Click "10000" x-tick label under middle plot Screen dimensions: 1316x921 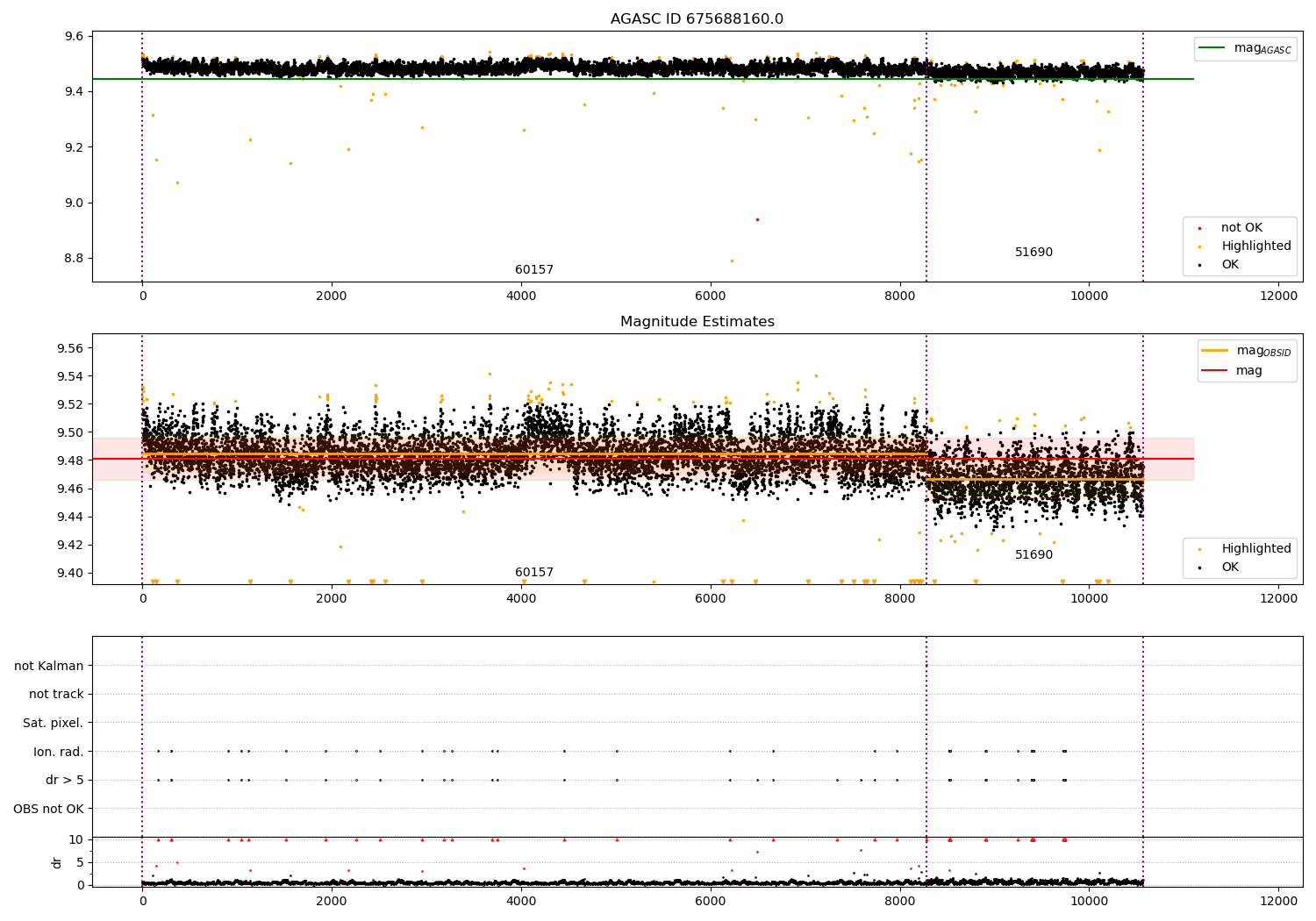1089,599
